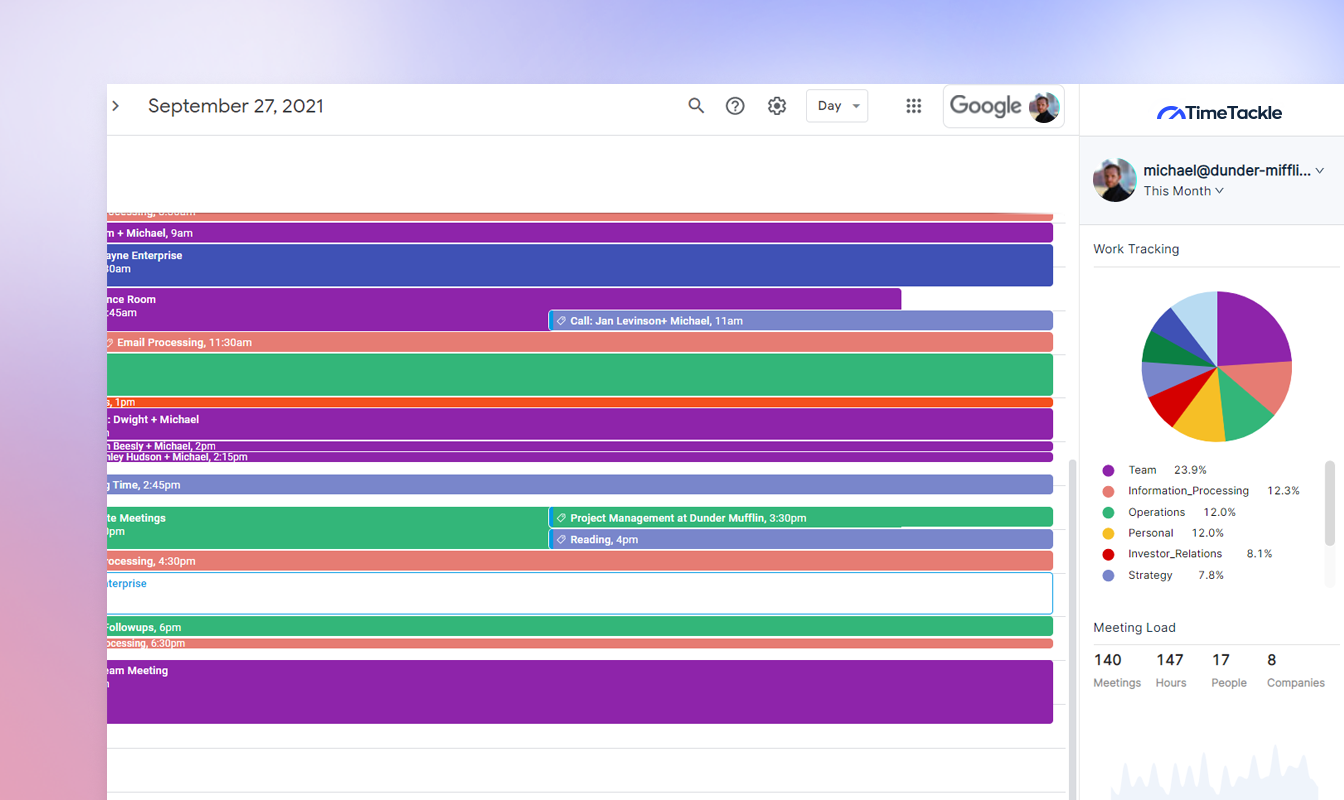Click the Investor_Relations legend red dot

(1108, 554)
